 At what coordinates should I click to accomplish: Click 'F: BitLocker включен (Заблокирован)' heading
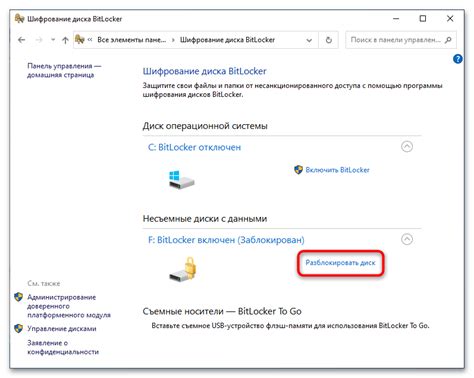coord(226,240)
